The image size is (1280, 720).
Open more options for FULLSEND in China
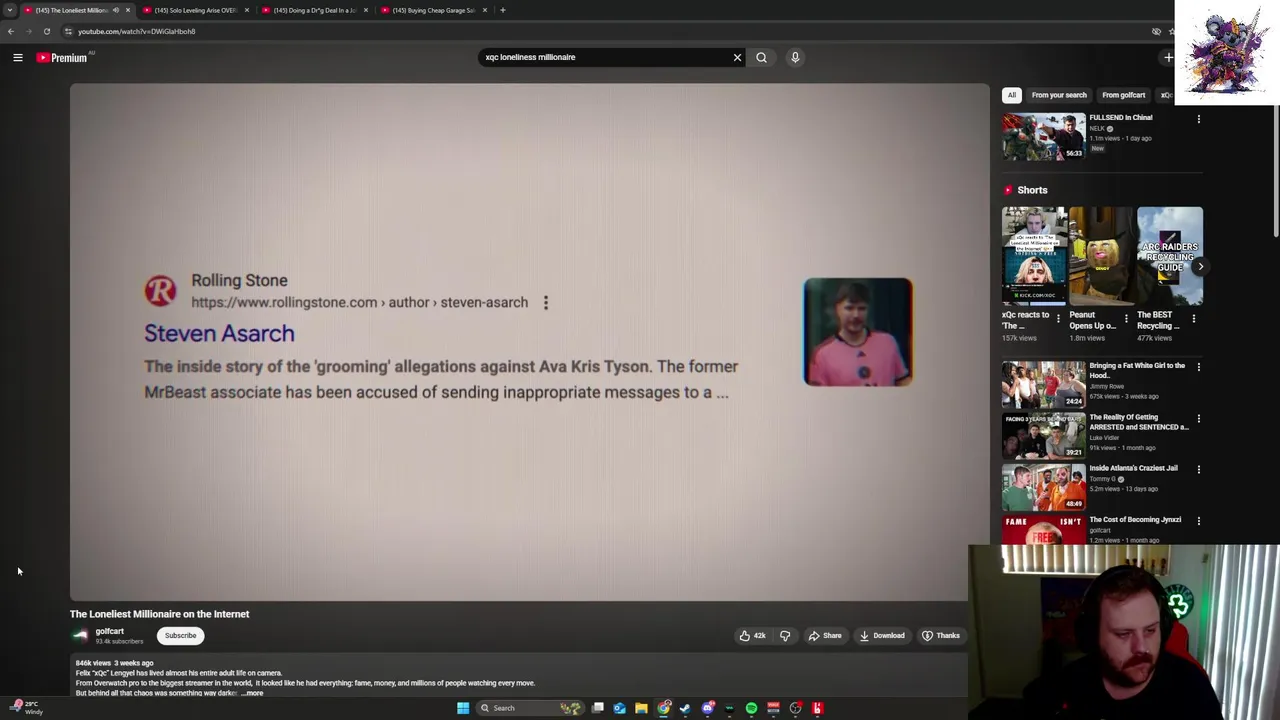coord(1199,119)
